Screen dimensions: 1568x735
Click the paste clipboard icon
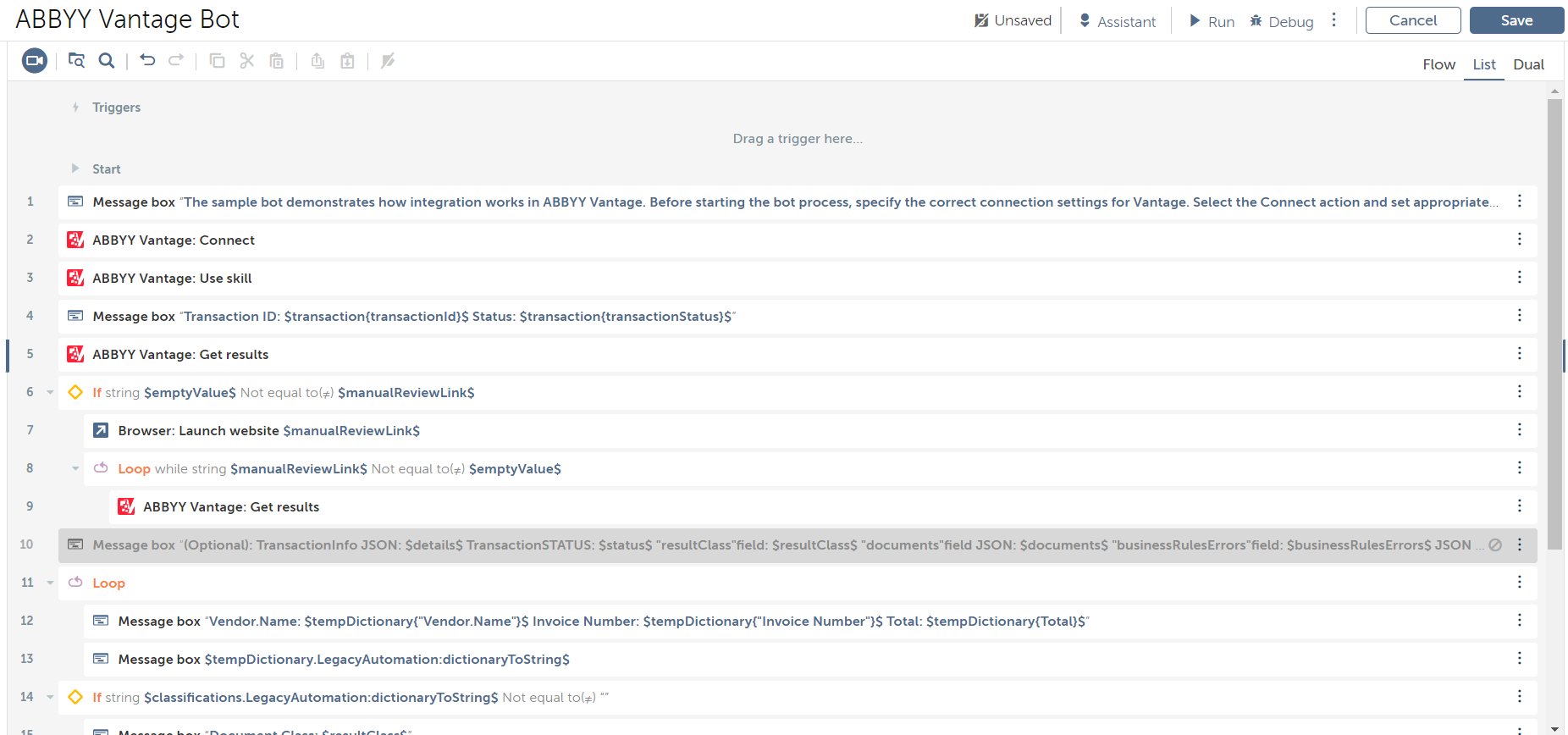tap(277, 61)
